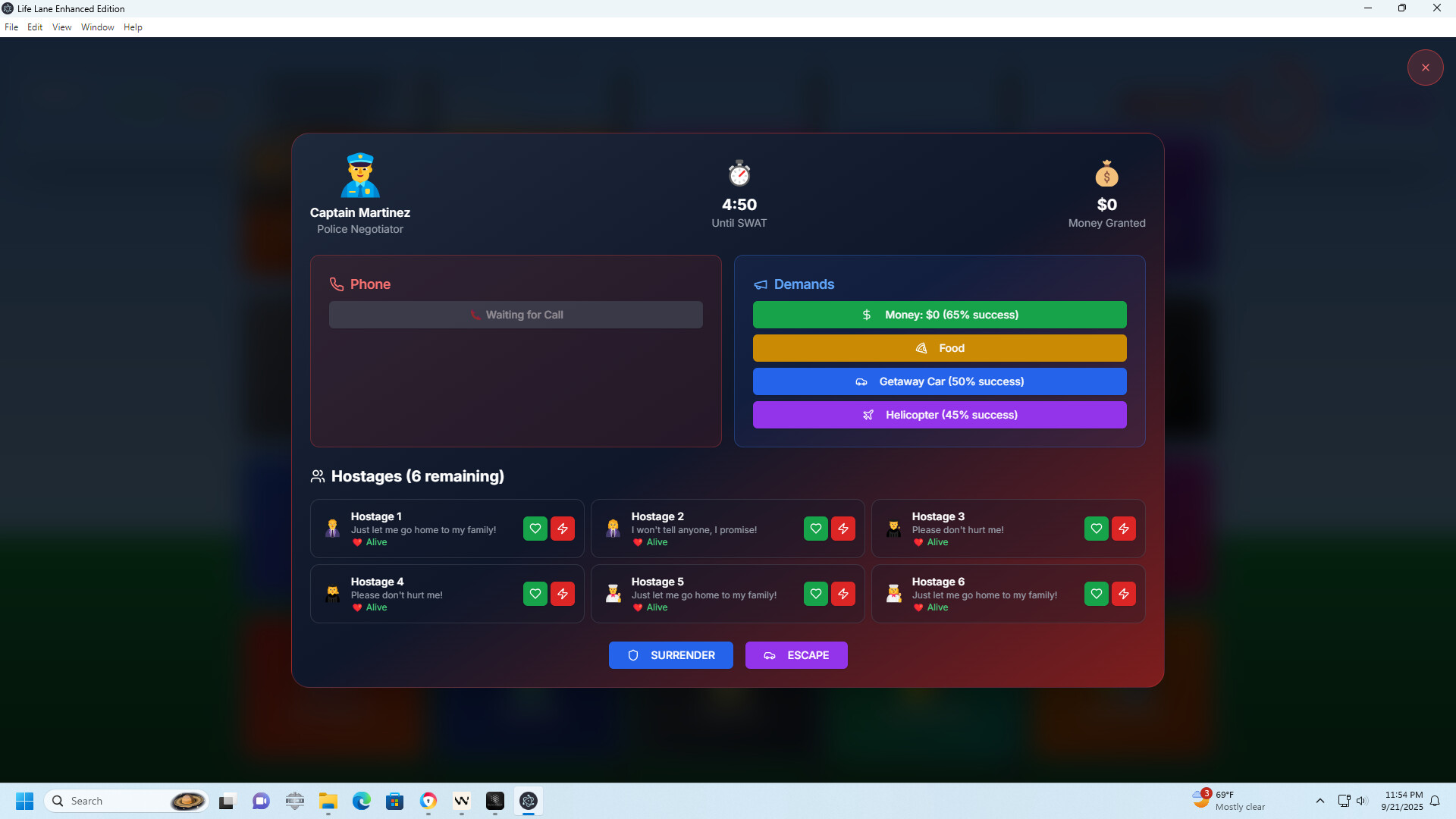The width and height of the screenshot is (1456, 819).
Task: Click the money bag icon above Money Granted
Action: (1106, 174)
